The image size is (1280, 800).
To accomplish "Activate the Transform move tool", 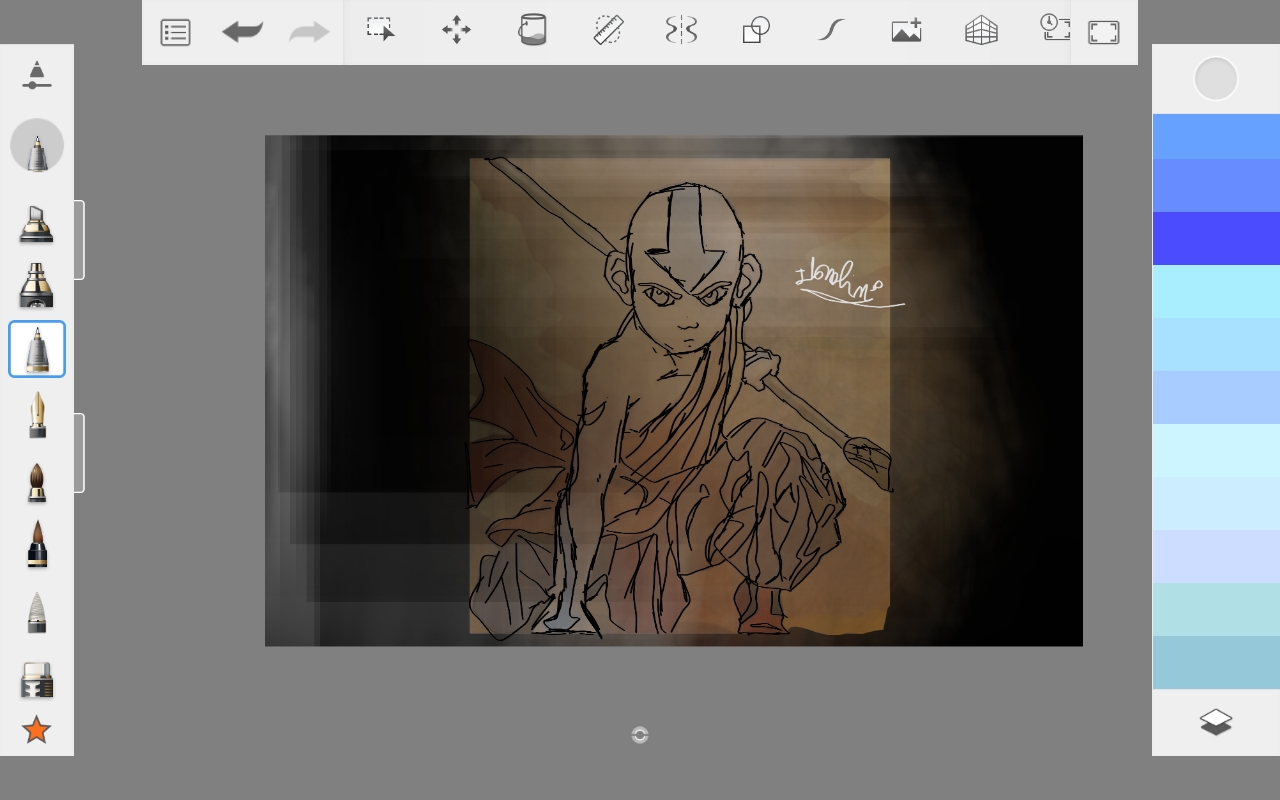I will coord(456,30).
